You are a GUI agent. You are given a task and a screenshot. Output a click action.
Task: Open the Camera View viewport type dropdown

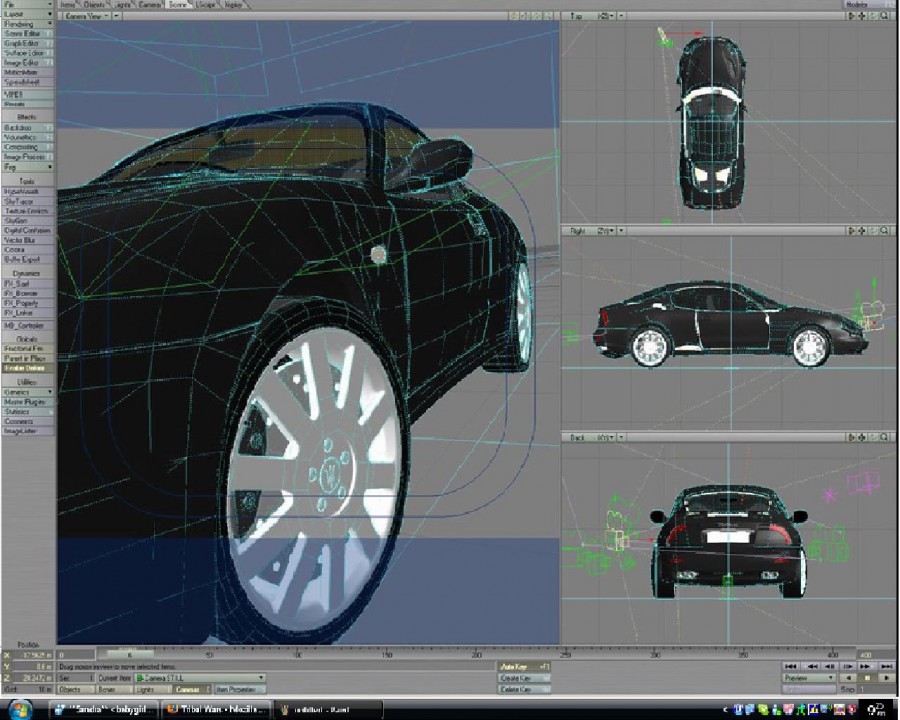click(84, 16)
